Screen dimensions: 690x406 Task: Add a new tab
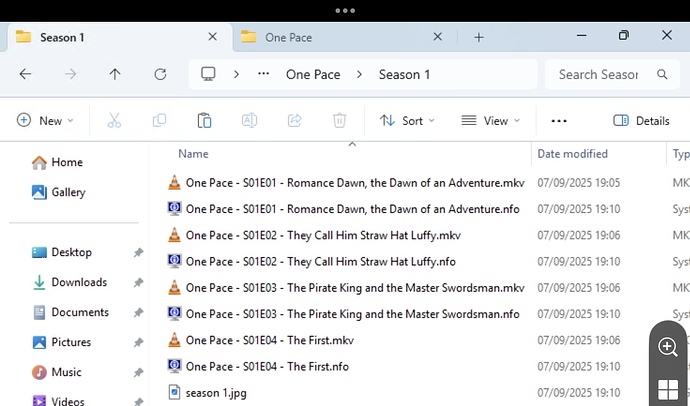pyautogui.click(x=479, y=37)
